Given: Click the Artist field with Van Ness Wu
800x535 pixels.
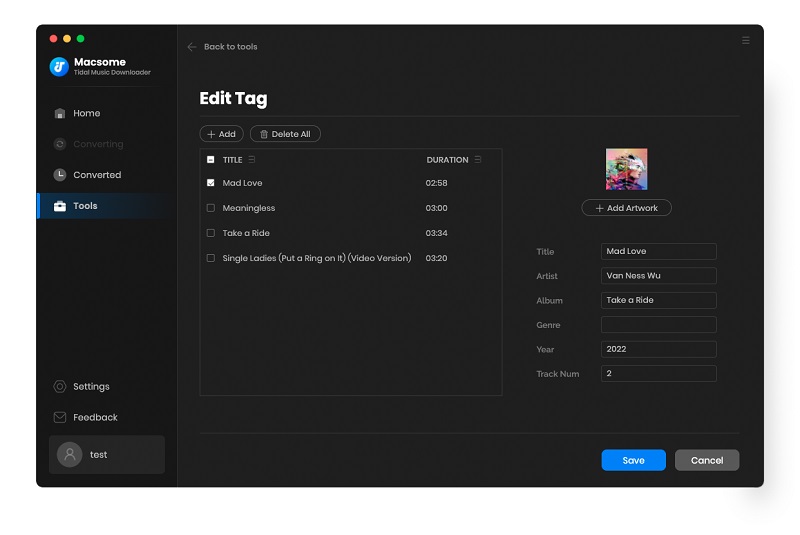Looking at the screenshot, I should click(659, 276).
